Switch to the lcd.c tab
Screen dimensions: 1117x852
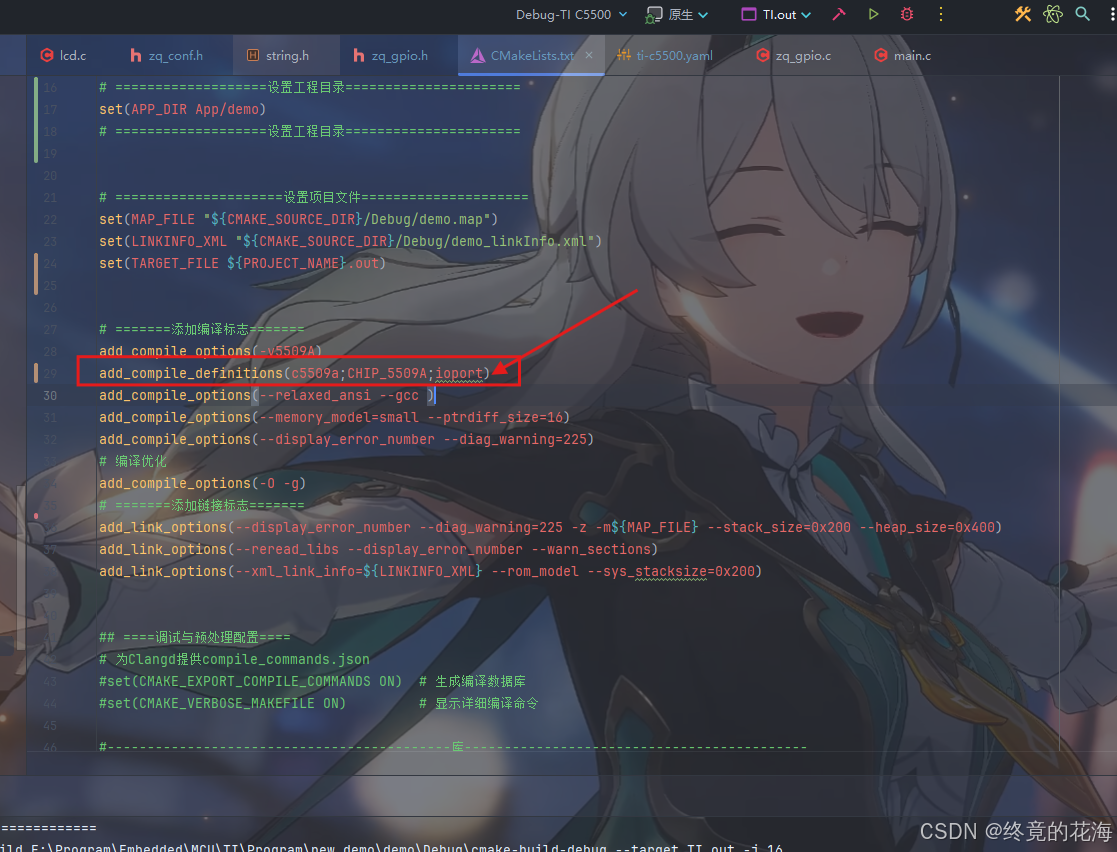(63, 56)
